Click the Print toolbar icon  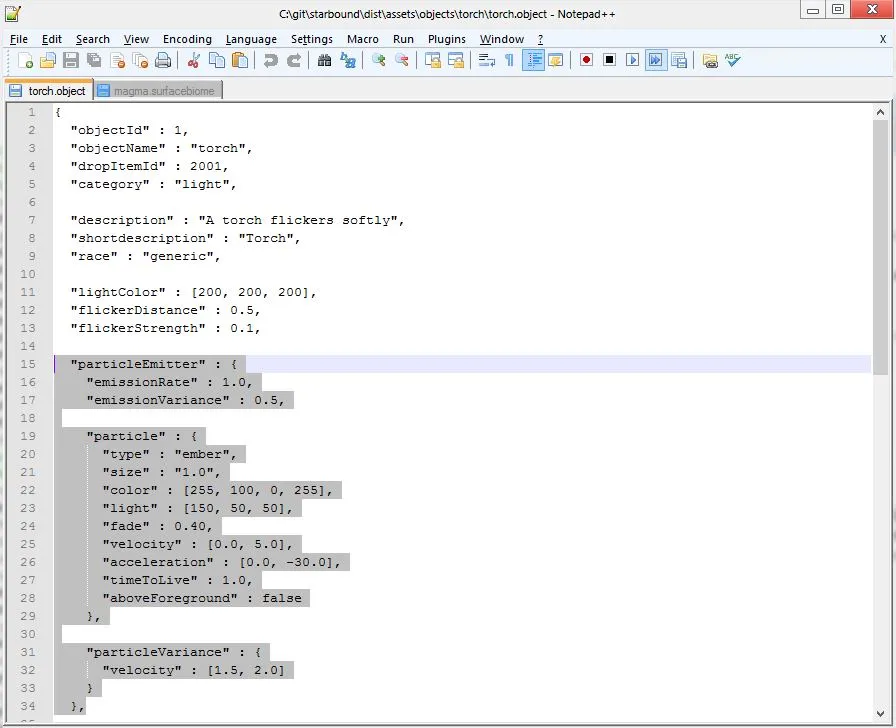pyautogui.click(x=163, y=60)
